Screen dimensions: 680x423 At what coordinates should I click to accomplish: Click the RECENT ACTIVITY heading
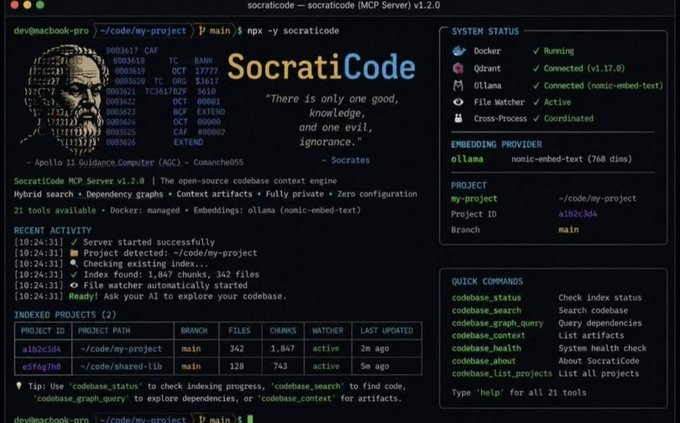[52, 230]
